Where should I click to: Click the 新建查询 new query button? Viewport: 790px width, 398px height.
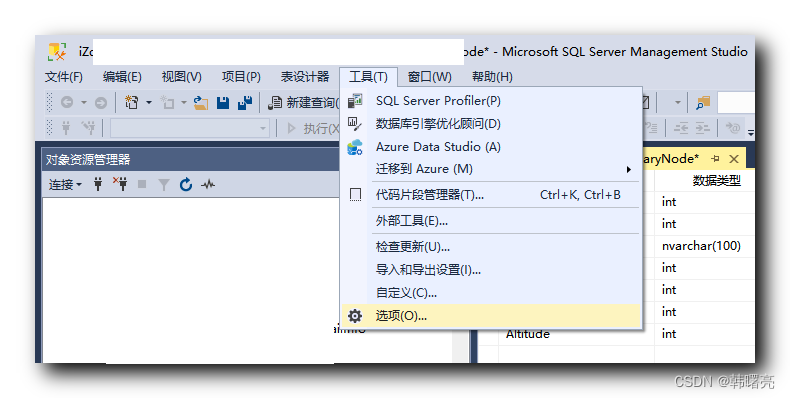point(303,103)
